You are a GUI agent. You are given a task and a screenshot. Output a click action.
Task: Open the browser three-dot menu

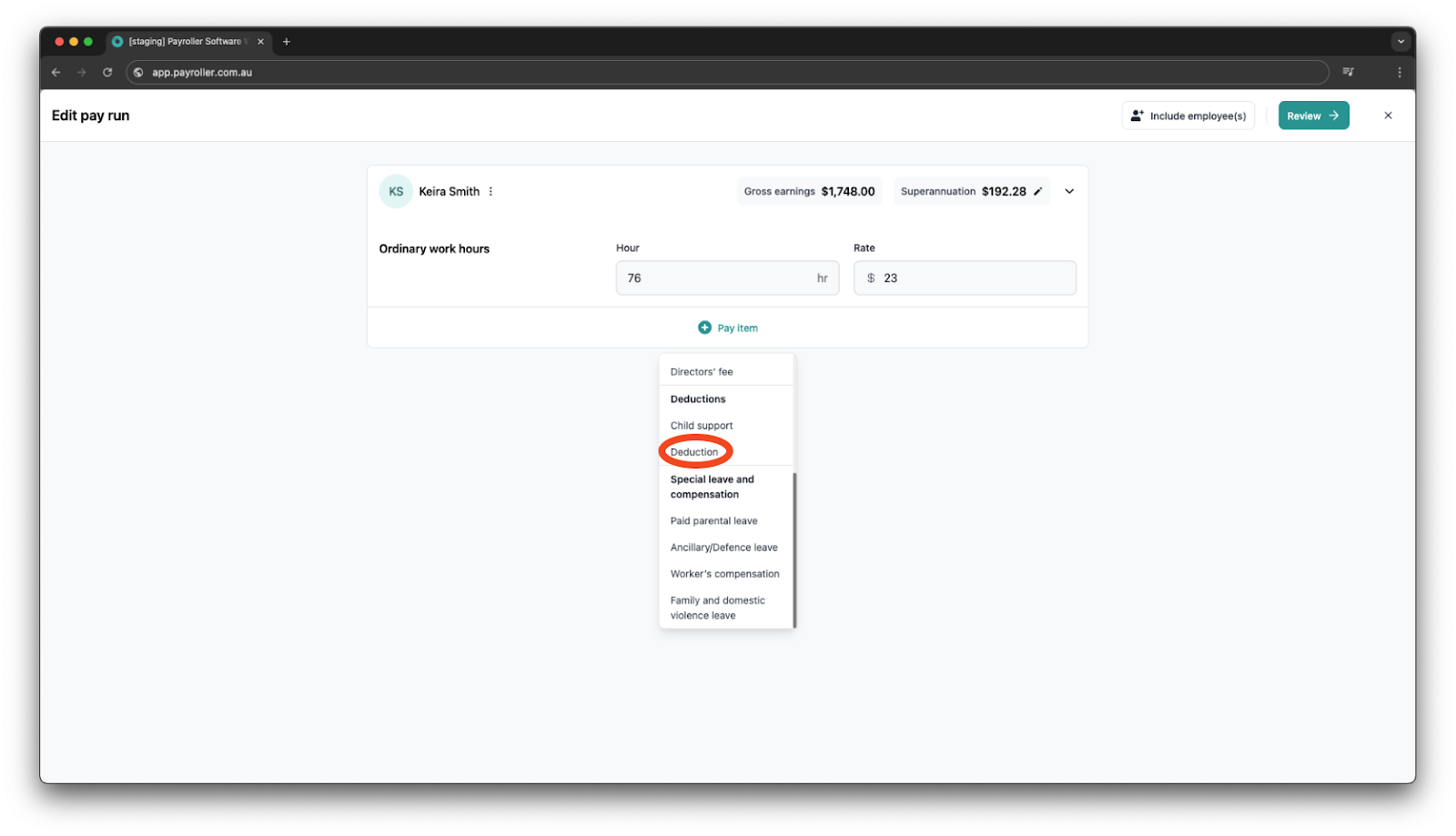[x=1400, y=72]
